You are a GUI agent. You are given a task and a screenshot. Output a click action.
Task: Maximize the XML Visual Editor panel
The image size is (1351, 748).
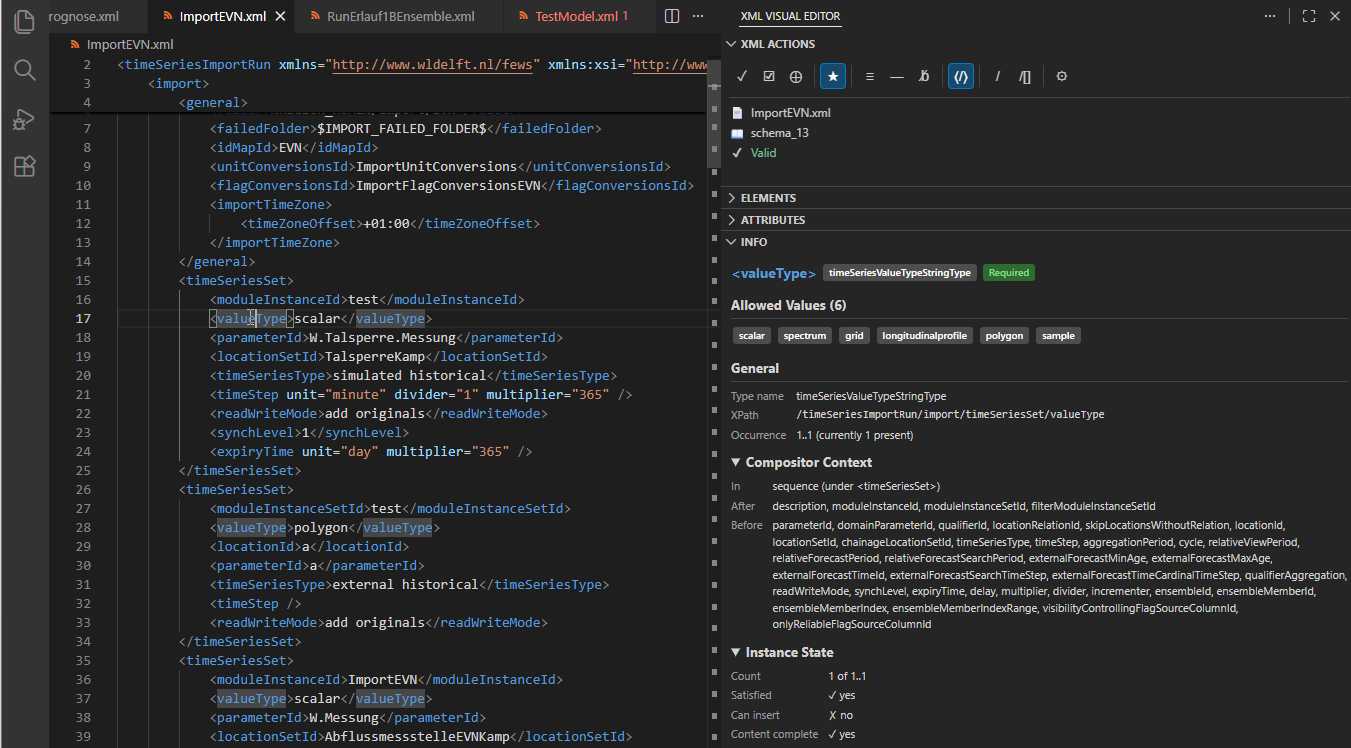point(1309,17)
